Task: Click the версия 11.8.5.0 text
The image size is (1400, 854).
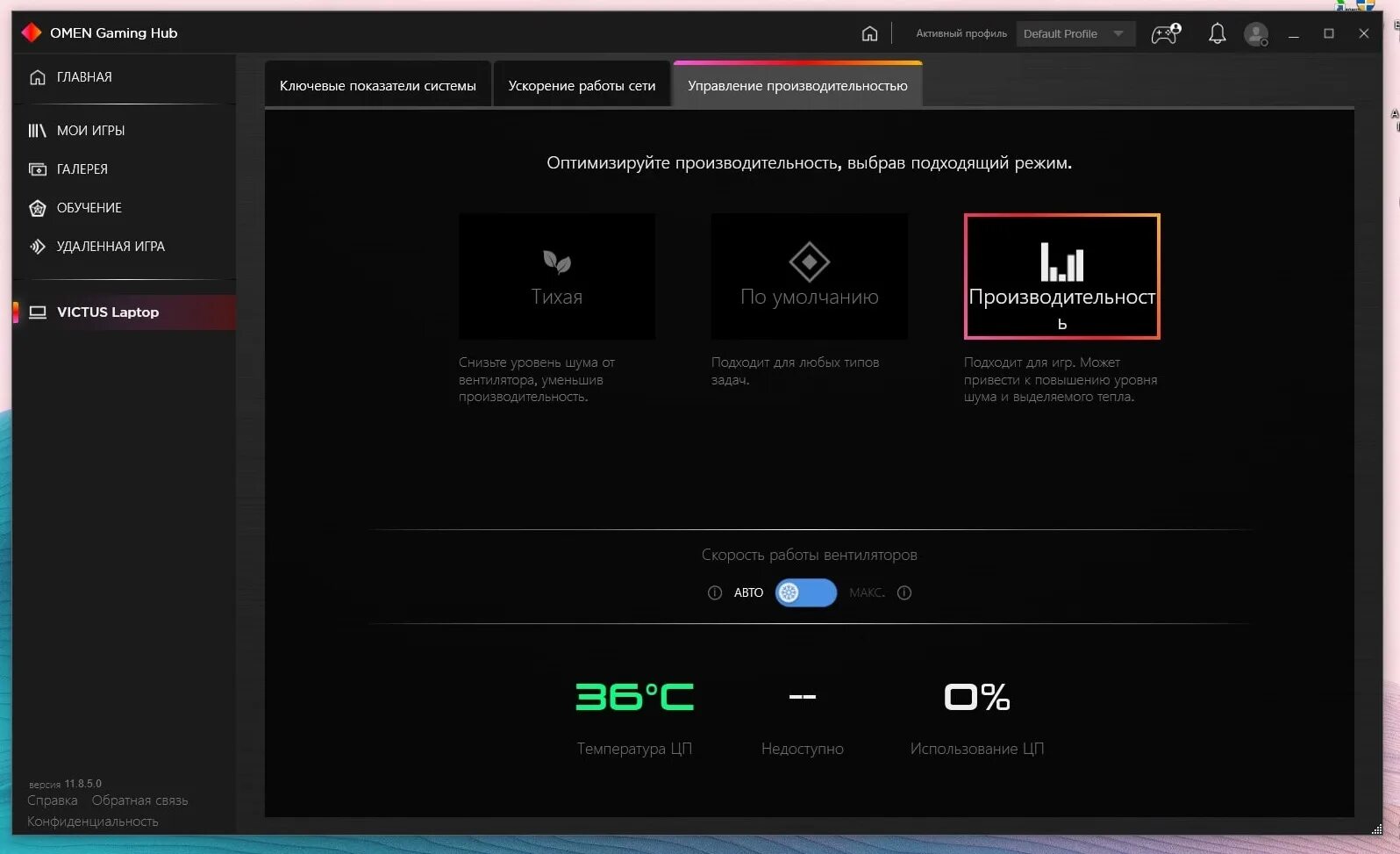Action: pos(65,784)
